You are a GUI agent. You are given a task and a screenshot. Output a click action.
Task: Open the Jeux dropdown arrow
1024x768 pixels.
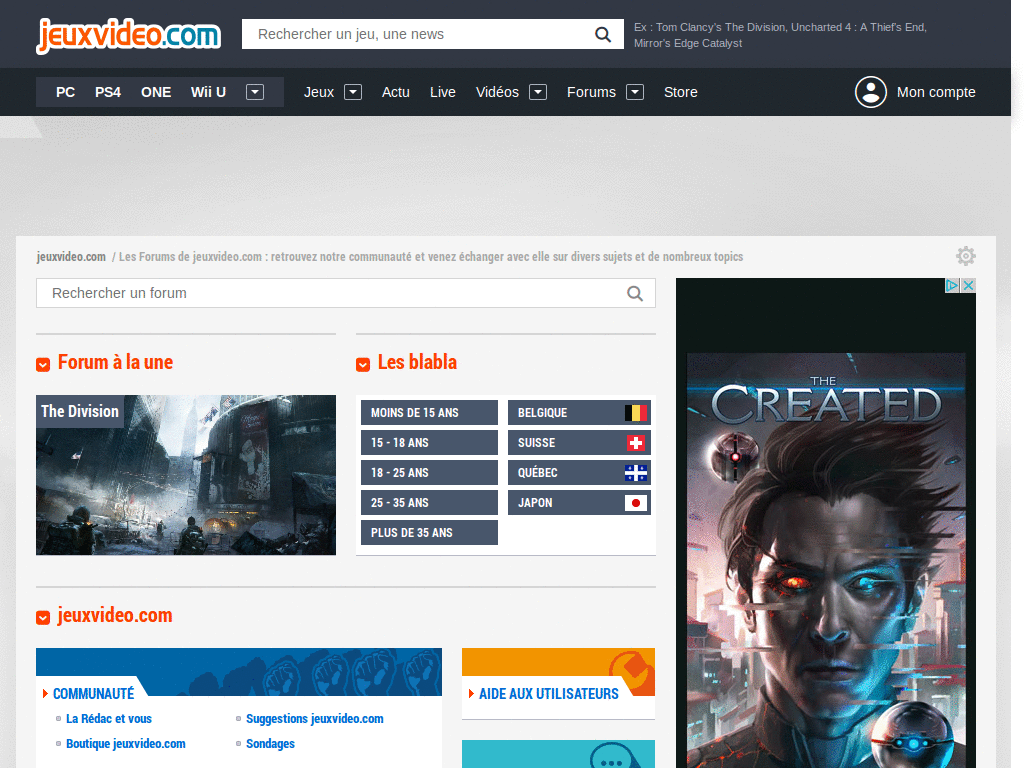pos(353,92)
